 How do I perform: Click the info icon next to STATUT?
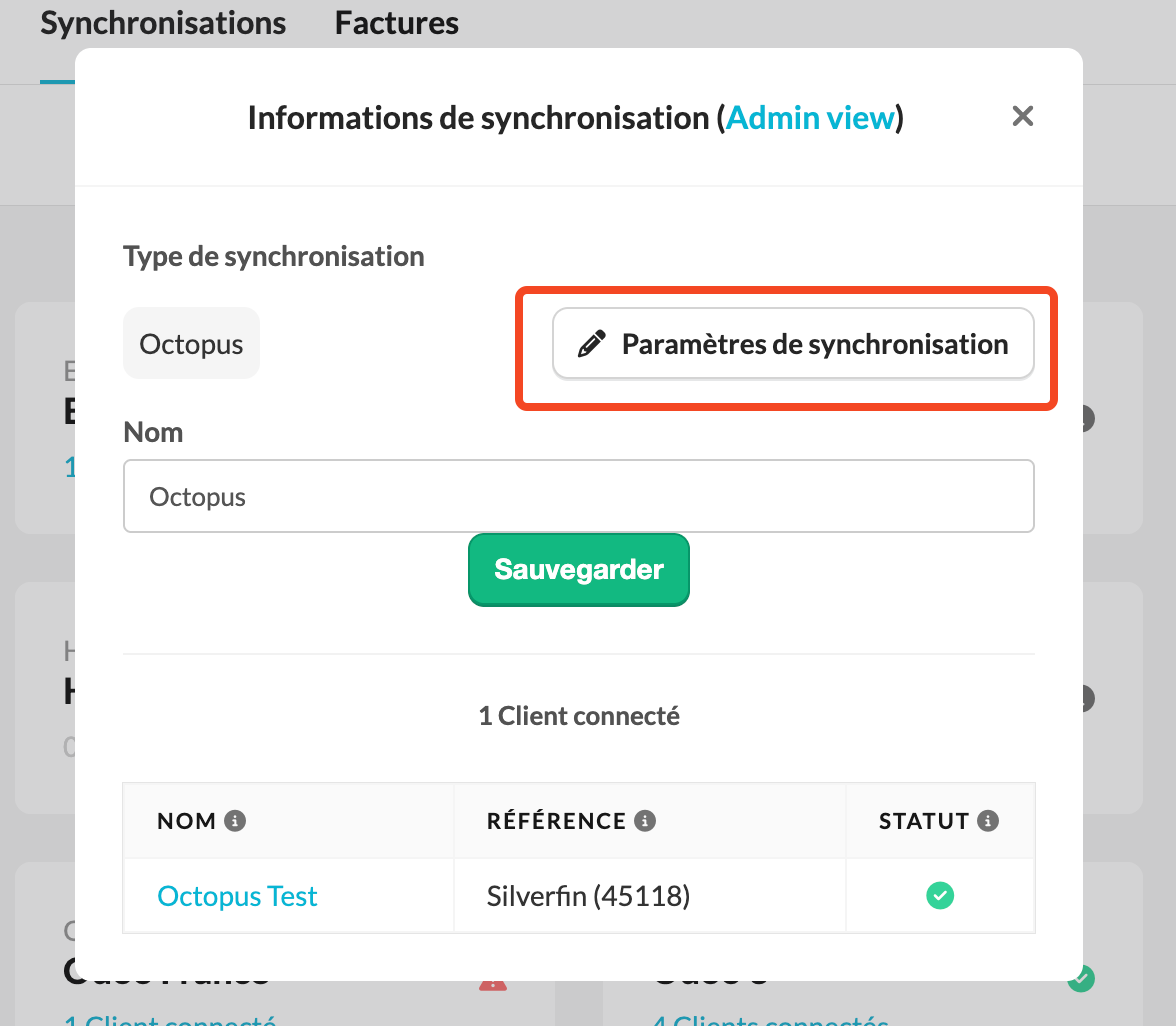pos(988,820)
